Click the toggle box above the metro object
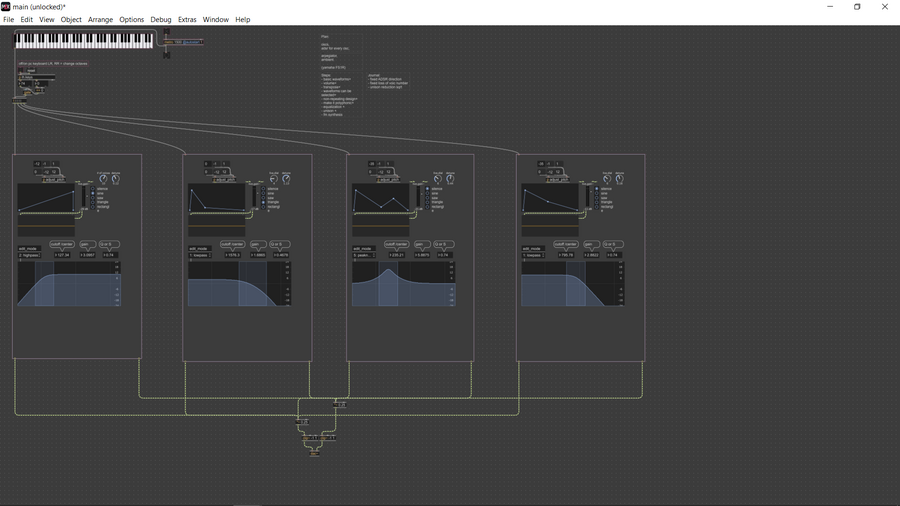The width and height of the screenshot is (900, 506). [x=166, y=31]
